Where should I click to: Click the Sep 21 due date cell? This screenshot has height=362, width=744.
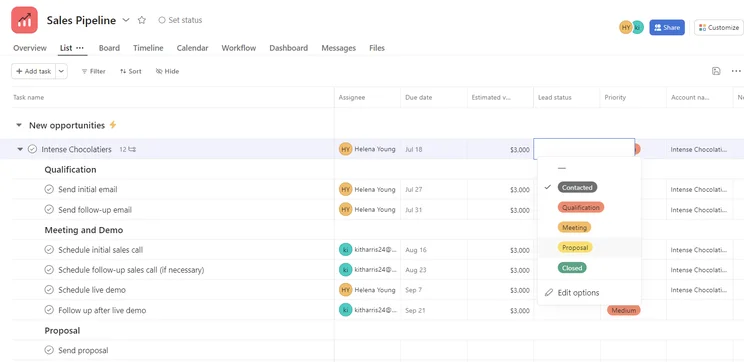point(434,310)
